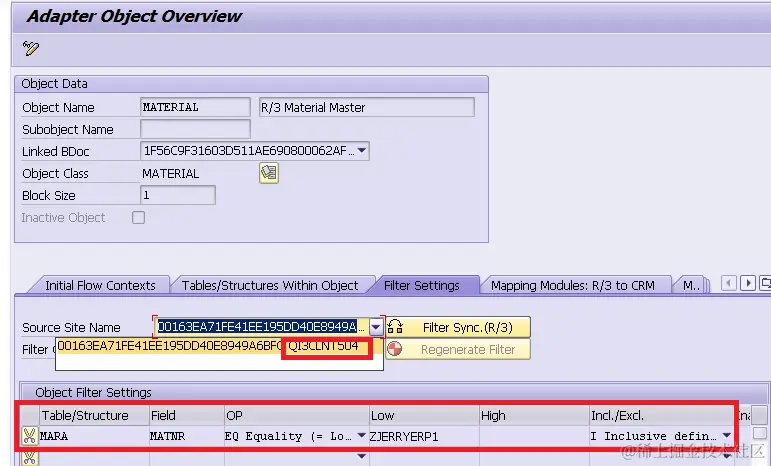
Task: Switch to the Initial Flow Contexts tab
Action: point(100,286)
